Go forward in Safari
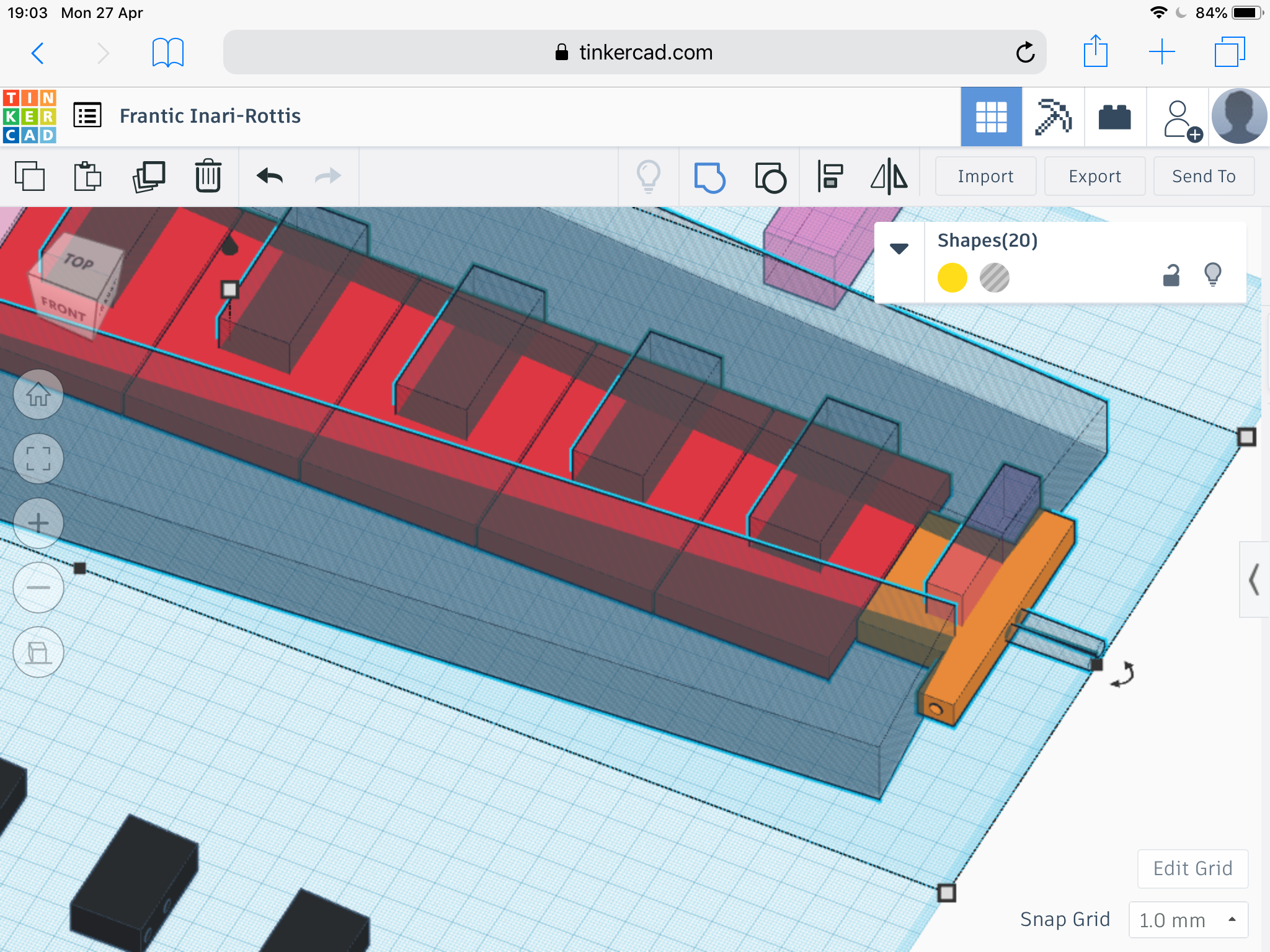Viewport: 1270px width, 952px height. (103, 53)
